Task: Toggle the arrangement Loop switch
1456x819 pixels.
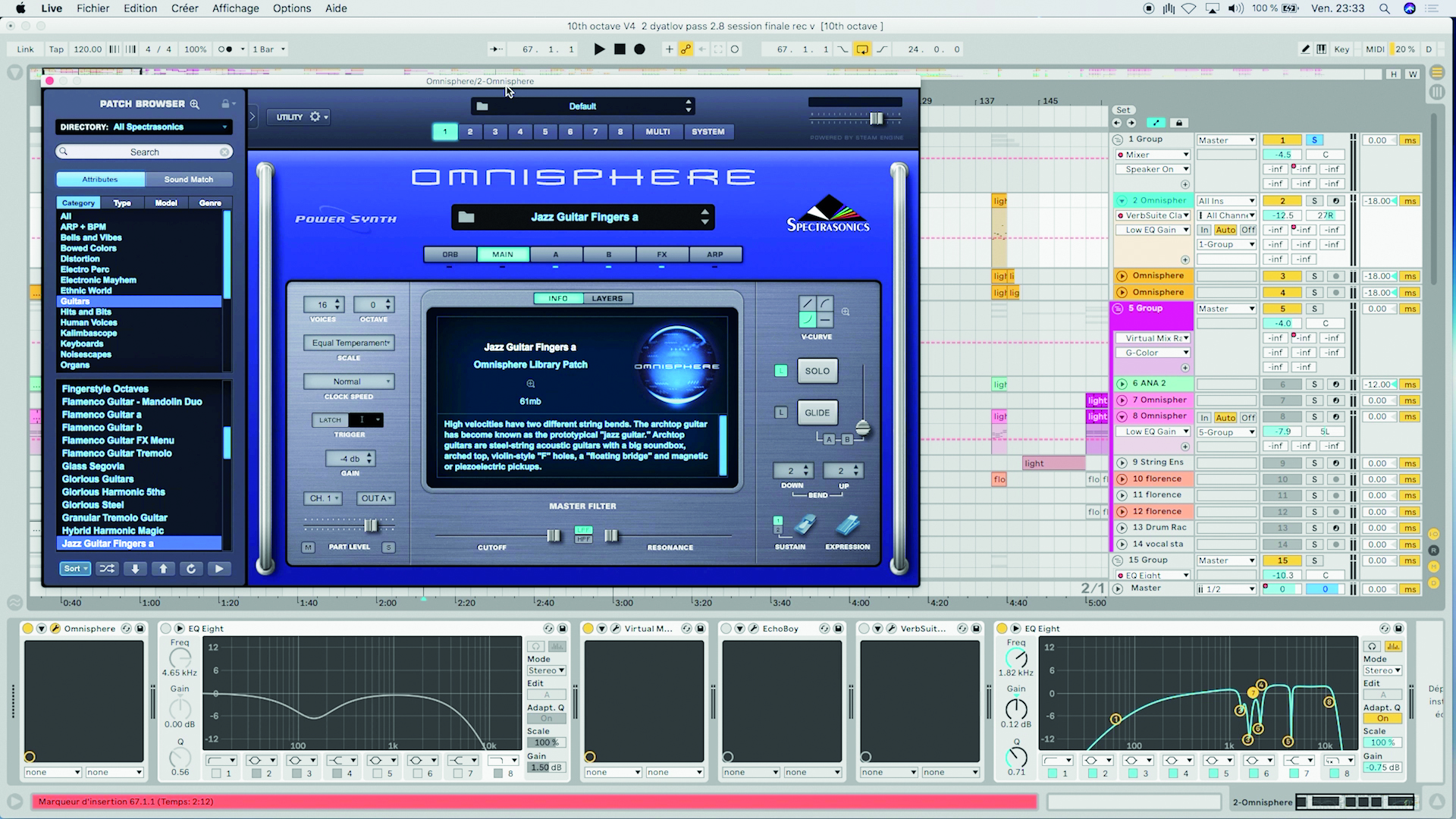Action: (x=862, y=49)
